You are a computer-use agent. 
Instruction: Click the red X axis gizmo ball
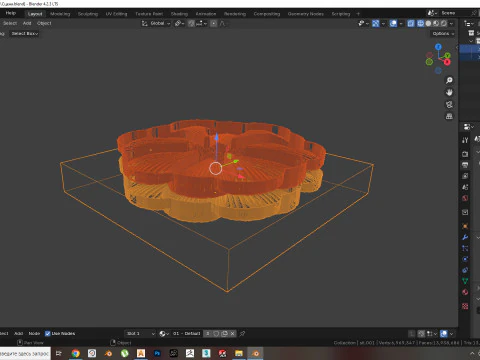(447, 62)
